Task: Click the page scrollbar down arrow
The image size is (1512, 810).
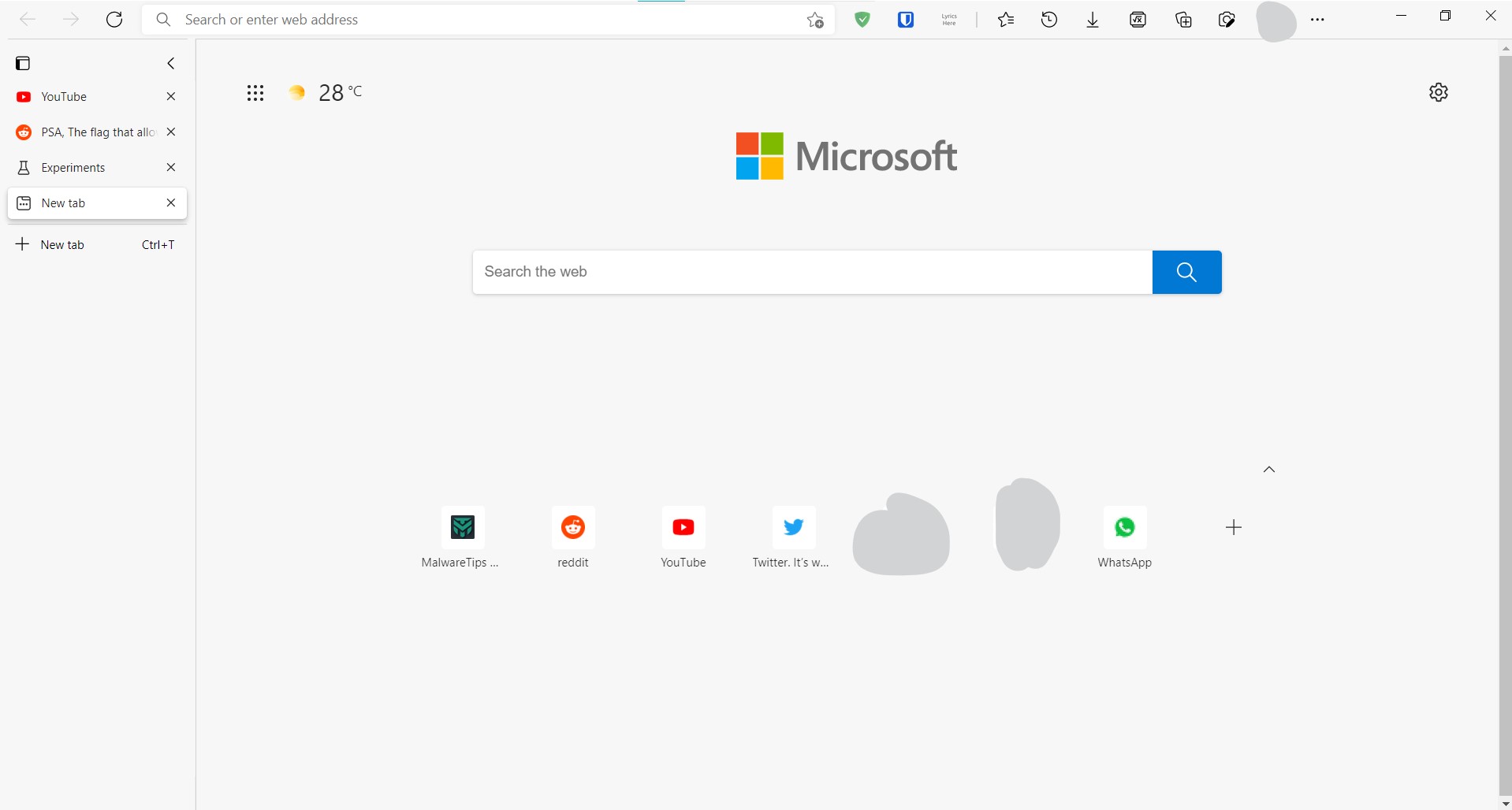Action: (x=1505, y=804)
